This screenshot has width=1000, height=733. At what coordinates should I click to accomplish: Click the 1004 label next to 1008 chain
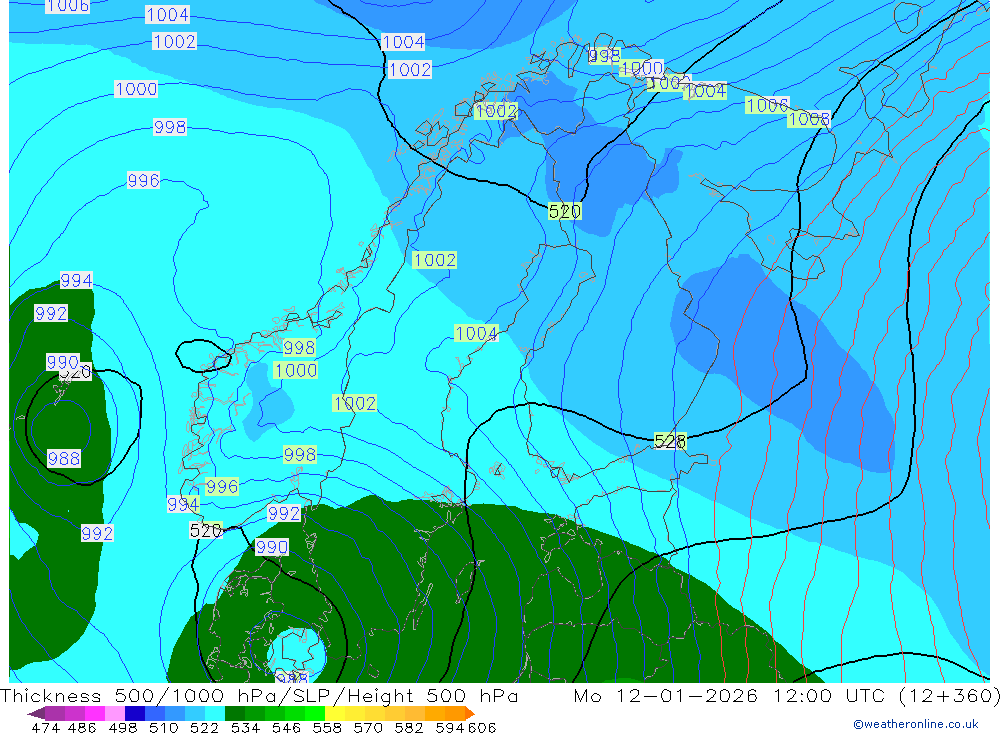point(705,91)
